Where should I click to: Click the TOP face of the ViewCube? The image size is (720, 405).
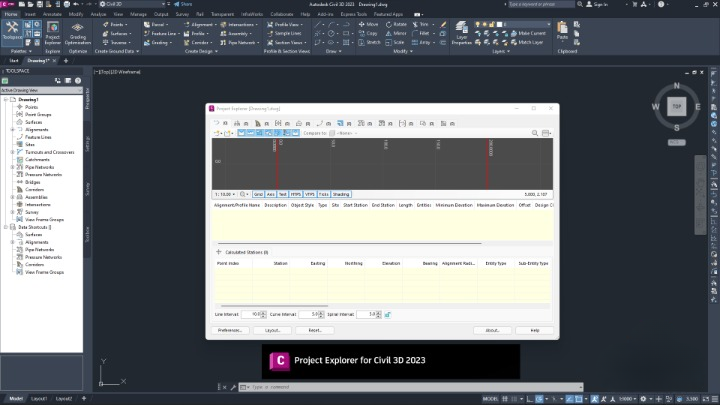tap(676, 105)
